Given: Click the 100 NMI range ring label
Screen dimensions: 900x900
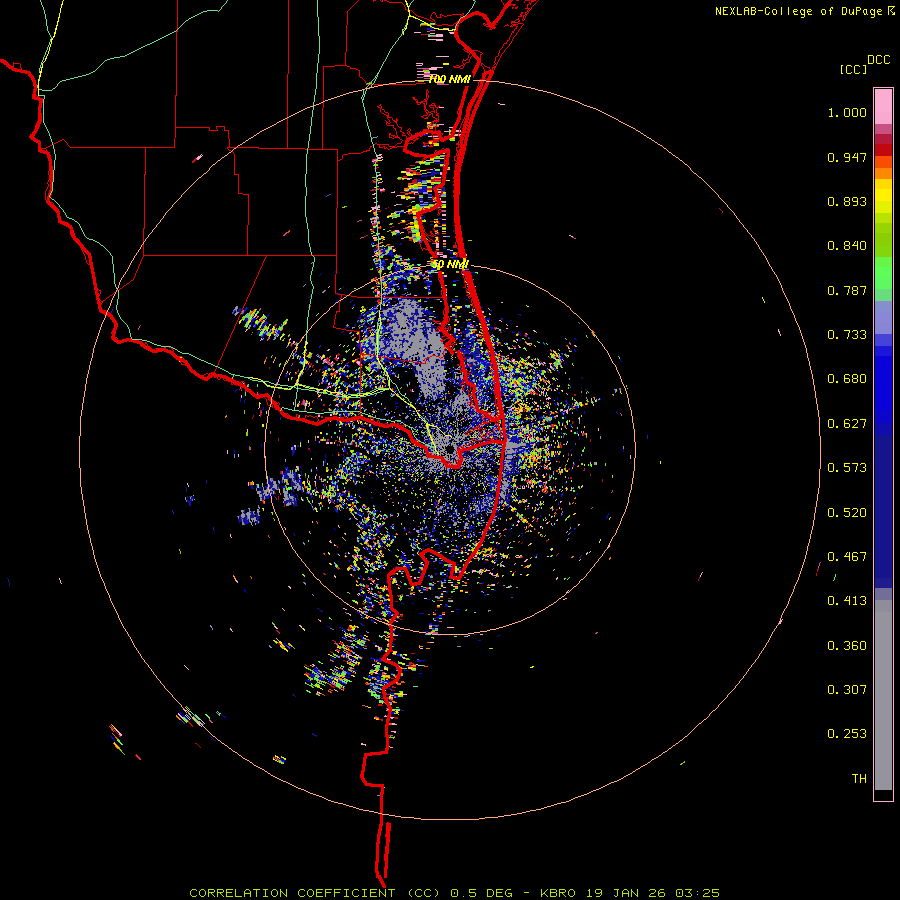Looking at the screenshot, I should 449,79.
